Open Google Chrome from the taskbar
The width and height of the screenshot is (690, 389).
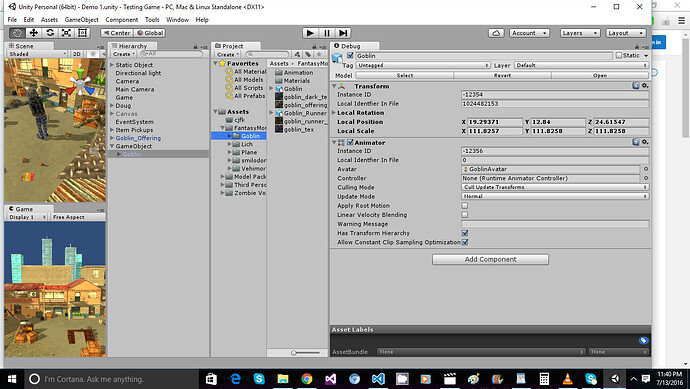pos(307,379)
